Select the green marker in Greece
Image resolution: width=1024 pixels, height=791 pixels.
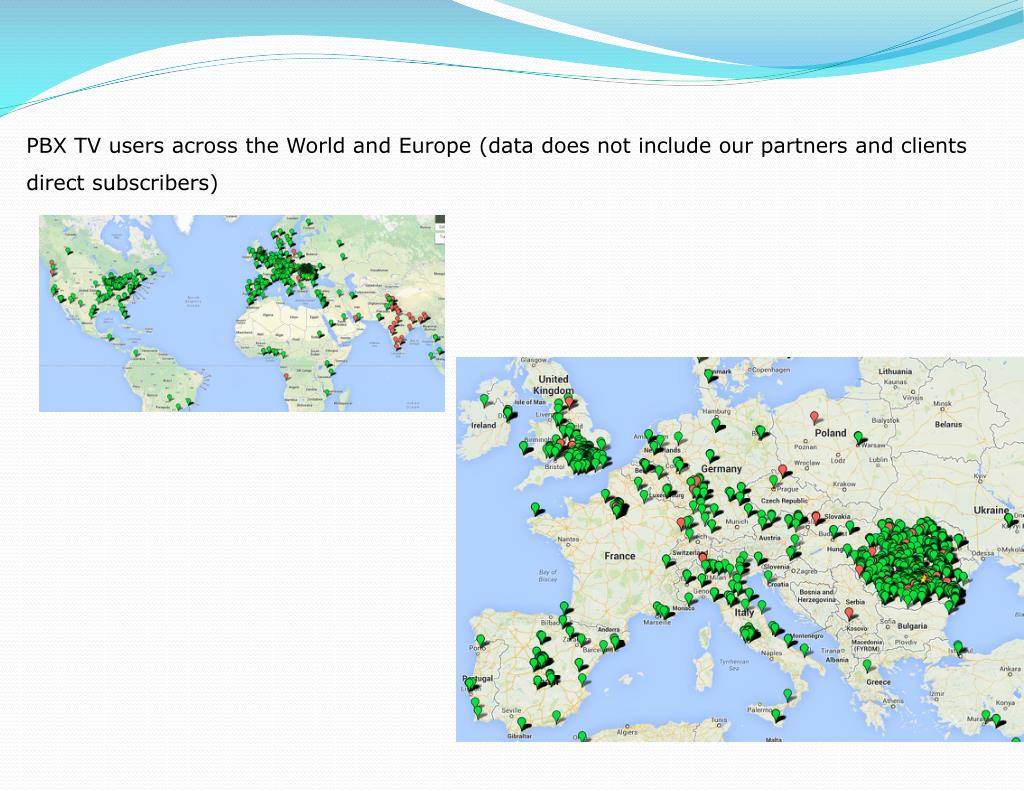click(x=867, y=665)
